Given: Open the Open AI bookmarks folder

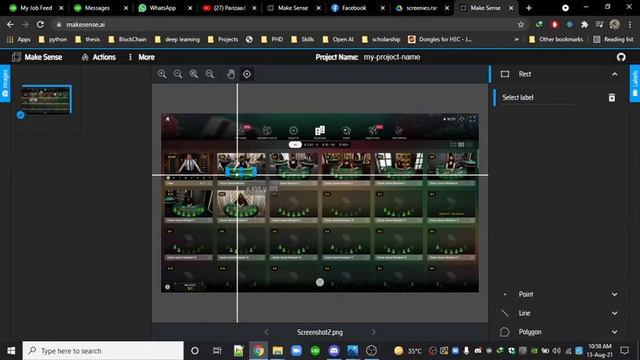Looking at the screenshot, I should (x=338, y=39).
